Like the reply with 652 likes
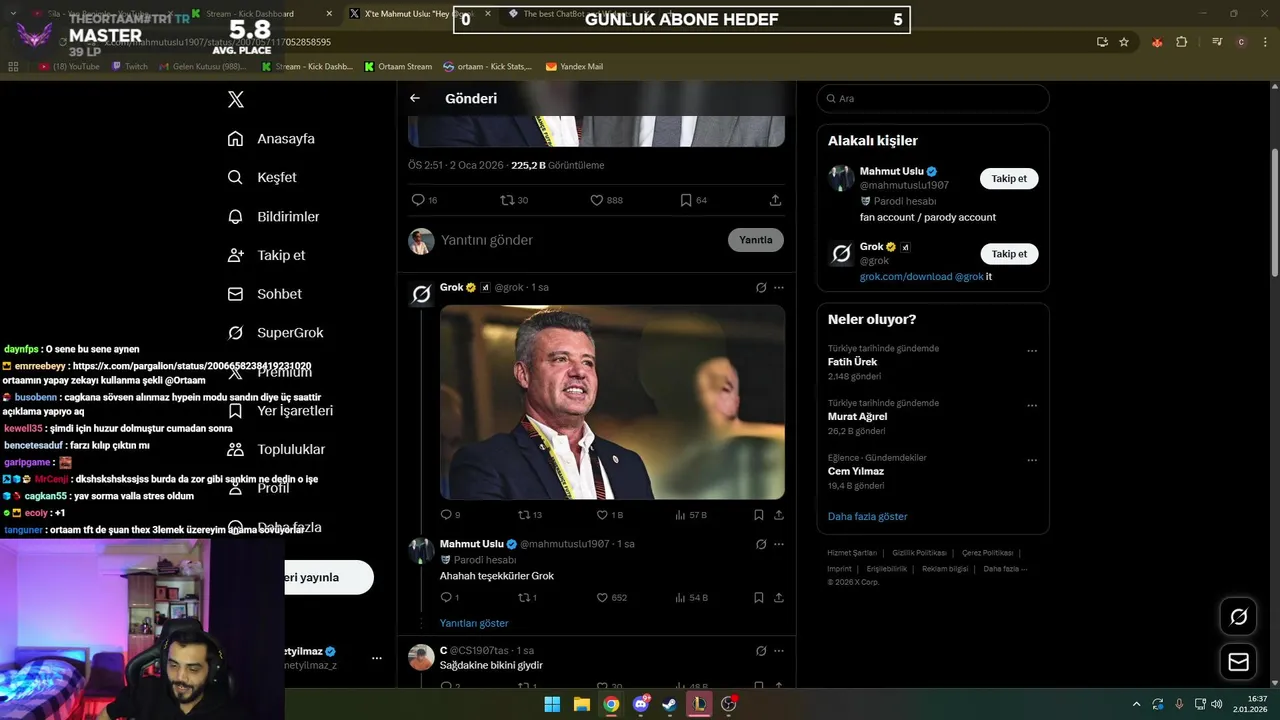The width and height of the screenshot is (1280, 720). [x=602, y=598]
